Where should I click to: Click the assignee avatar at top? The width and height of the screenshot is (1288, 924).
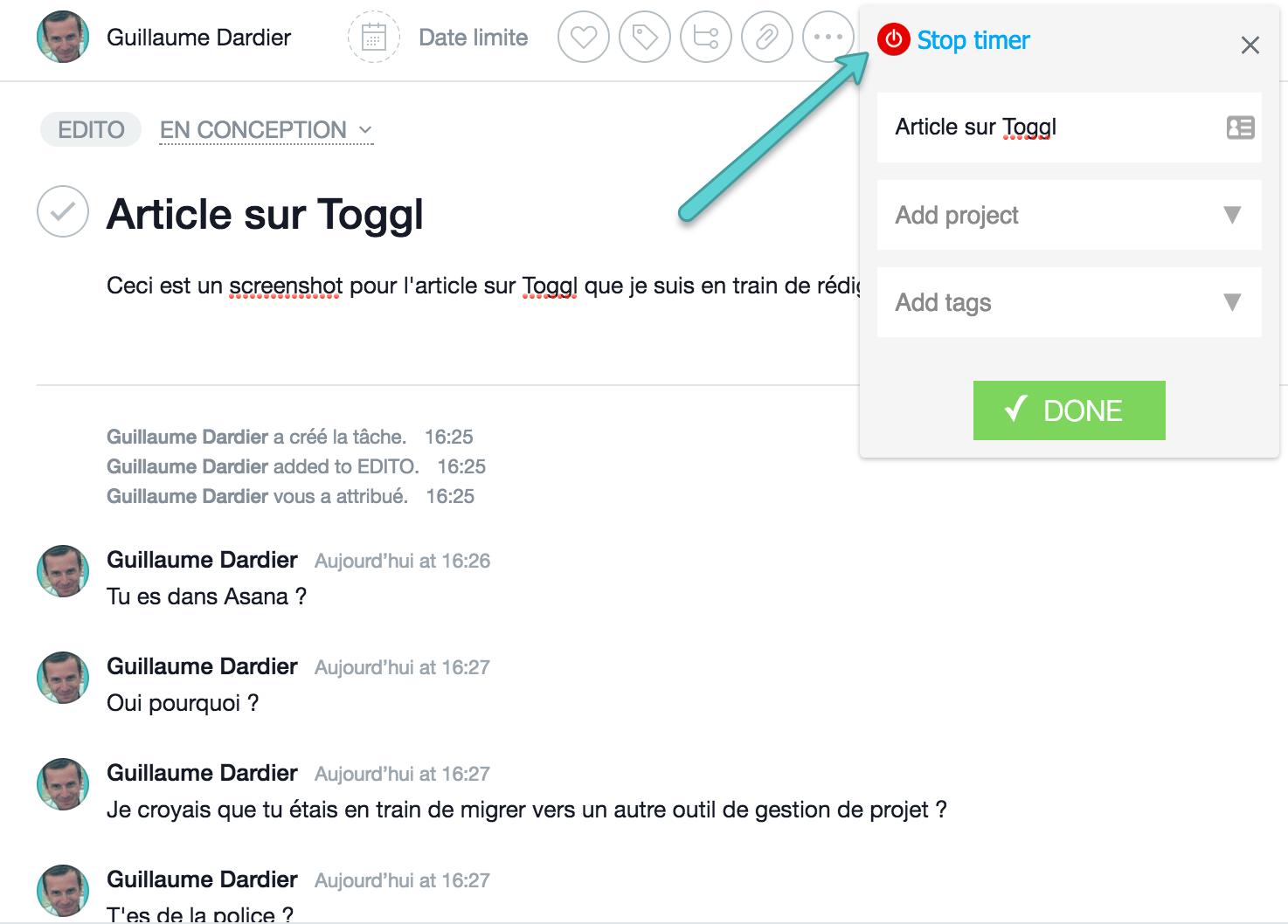63,37
